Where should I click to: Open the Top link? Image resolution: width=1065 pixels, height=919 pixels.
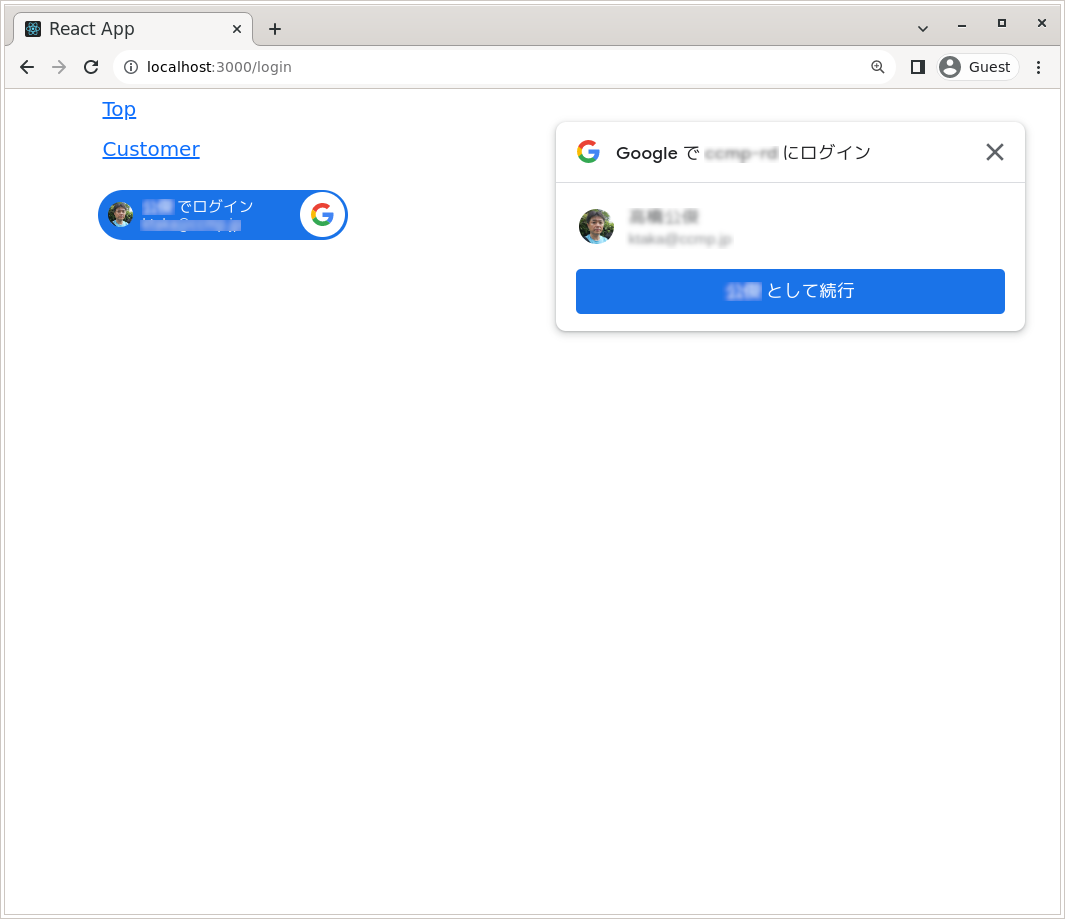coord(119,109)
